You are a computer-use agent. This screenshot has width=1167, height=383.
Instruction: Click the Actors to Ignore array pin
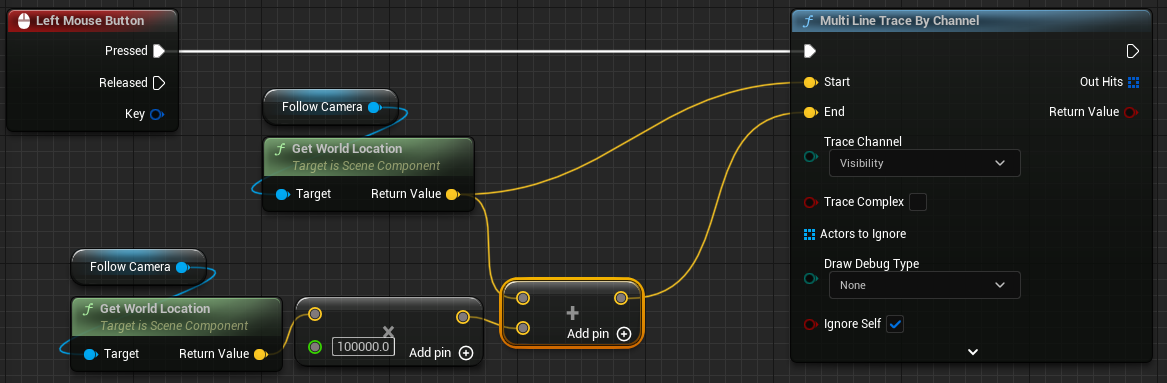pyautogui.click(x=810, y=234)
